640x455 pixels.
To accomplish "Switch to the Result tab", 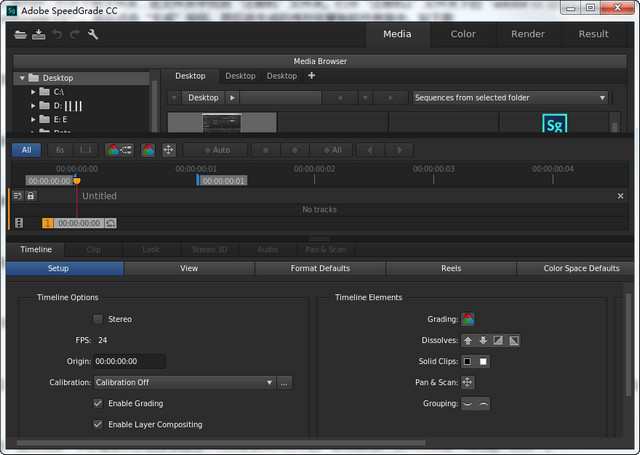I will 593,34.
